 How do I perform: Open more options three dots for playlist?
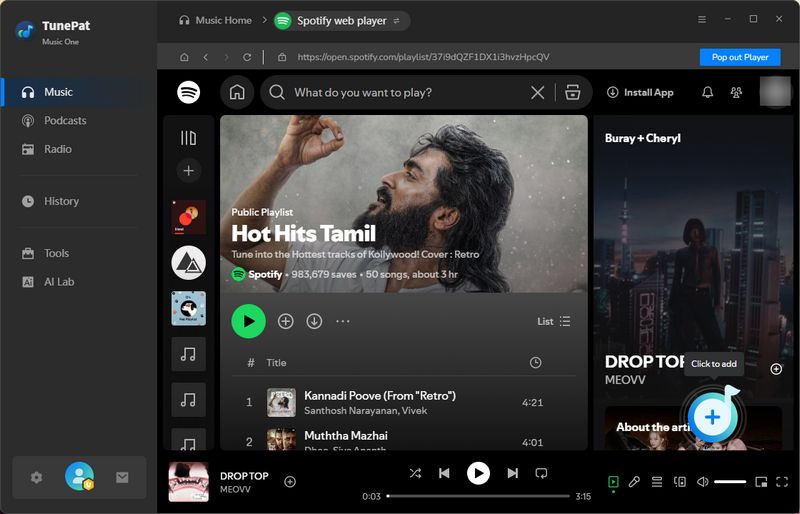click(x=342, y=321)
